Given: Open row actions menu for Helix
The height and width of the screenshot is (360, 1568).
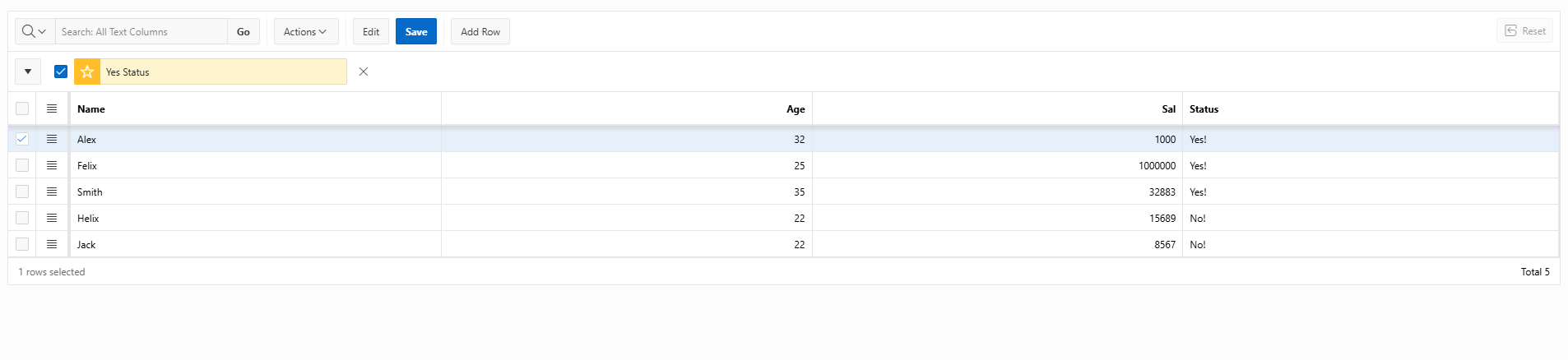Looking at the screenshot, I should point(52,218).
